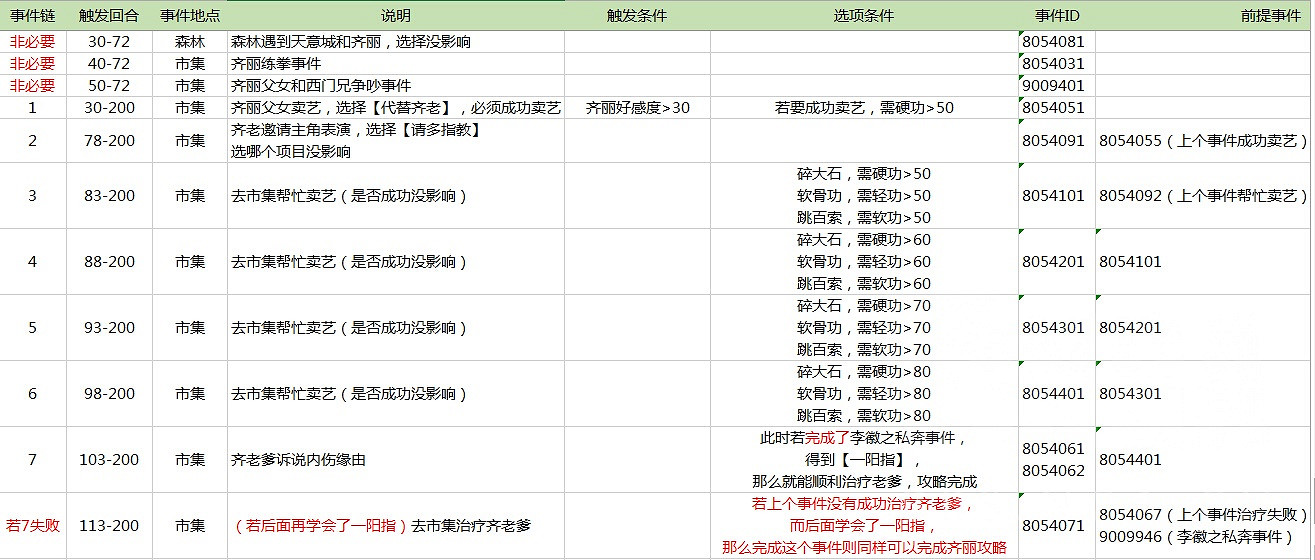
Task: Select the 93-200 trigger round cell
Action: pos(108,328)
